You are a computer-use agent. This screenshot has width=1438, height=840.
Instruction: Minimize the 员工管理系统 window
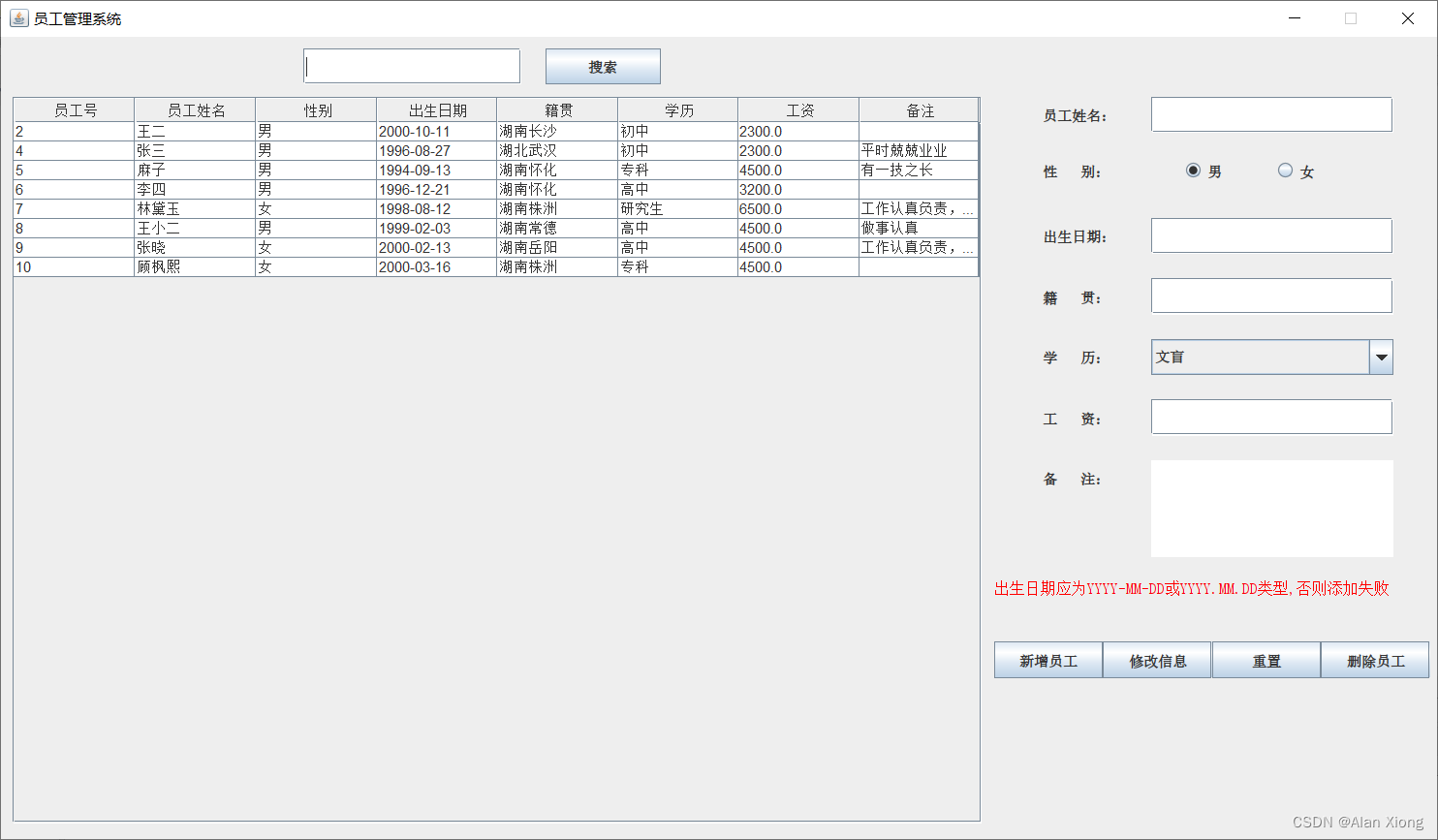click(x=1294, y=18)
